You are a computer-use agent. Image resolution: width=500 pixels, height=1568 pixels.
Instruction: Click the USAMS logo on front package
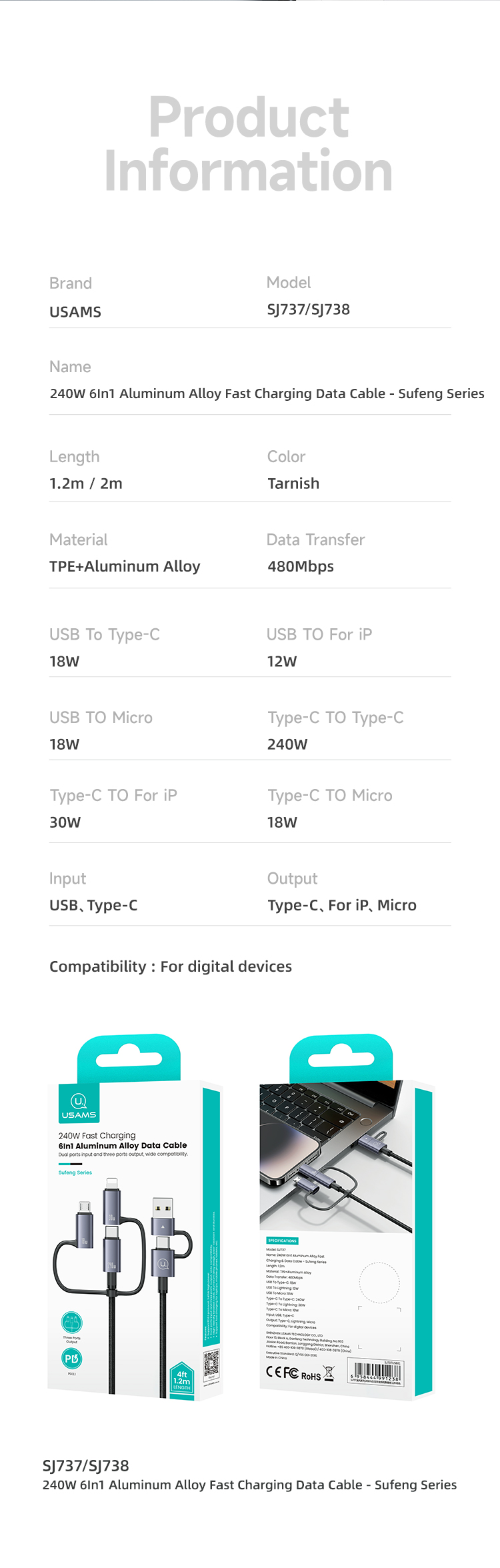pyautogui.click(x=79, y=1106)
